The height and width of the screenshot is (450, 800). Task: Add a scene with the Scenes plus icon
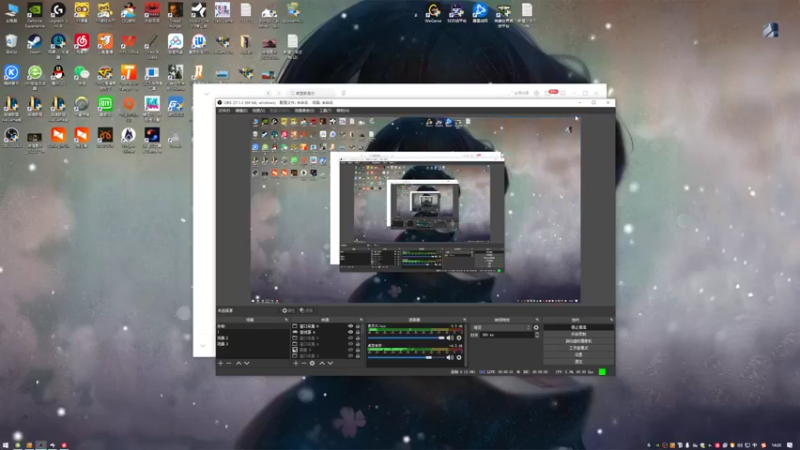(x=220, y=363)
